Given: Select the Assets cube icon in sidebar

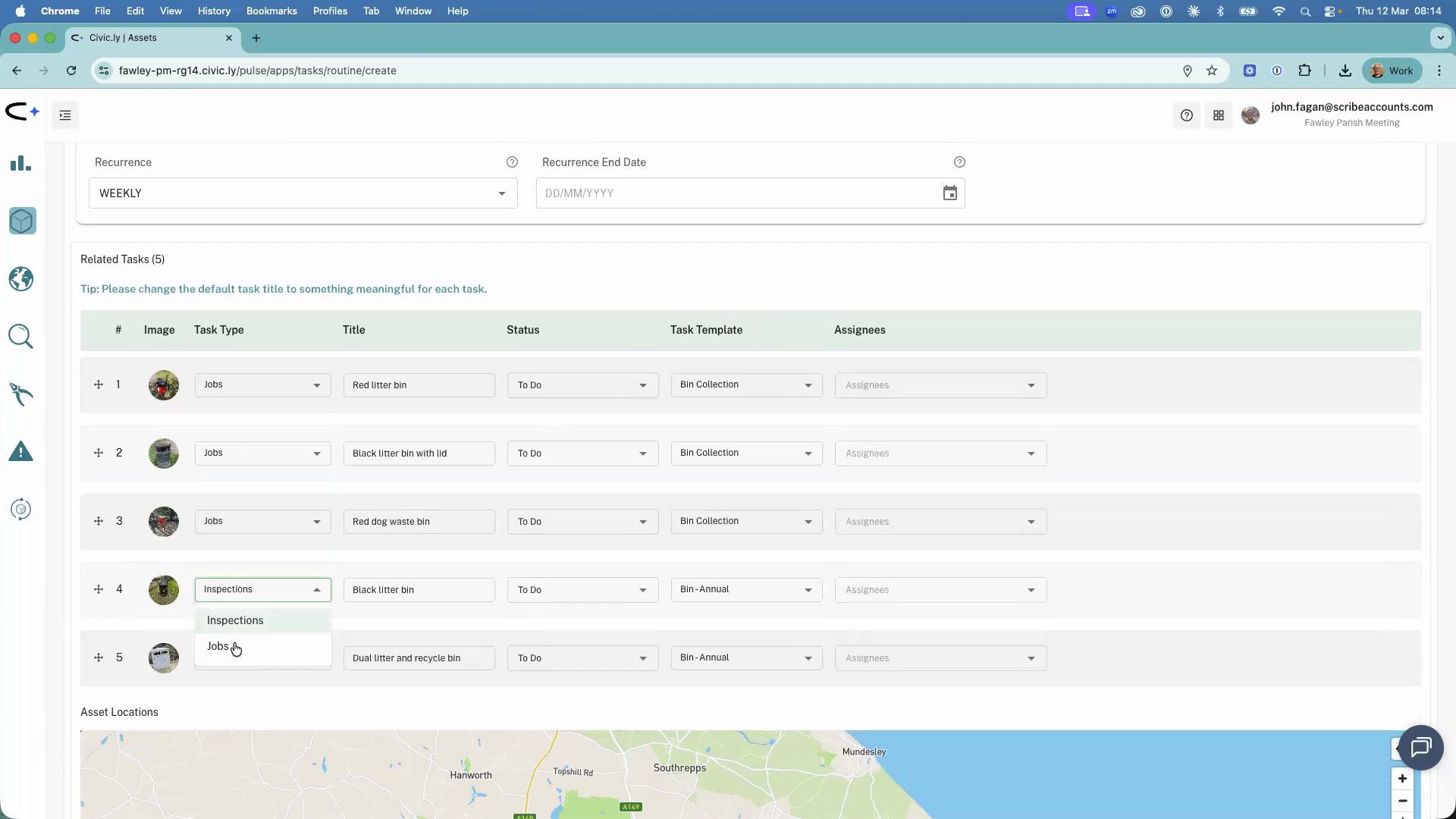Looking at the screenshot, I should pyautogui.click(x=21, y=221).
